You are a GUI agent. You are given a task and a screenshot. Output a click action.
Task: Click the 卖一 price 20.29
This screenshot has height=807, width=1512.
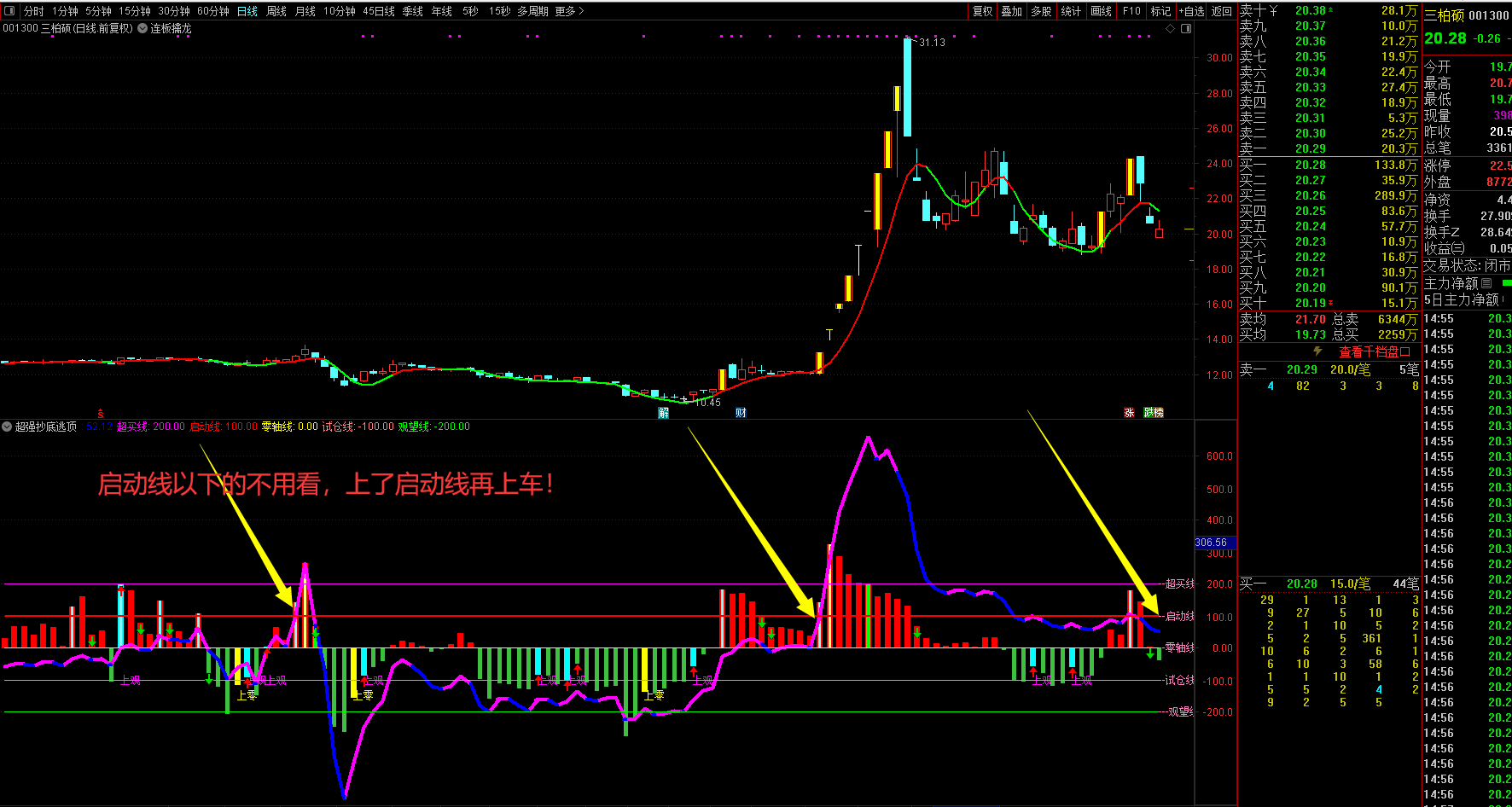click(1311, 148)
